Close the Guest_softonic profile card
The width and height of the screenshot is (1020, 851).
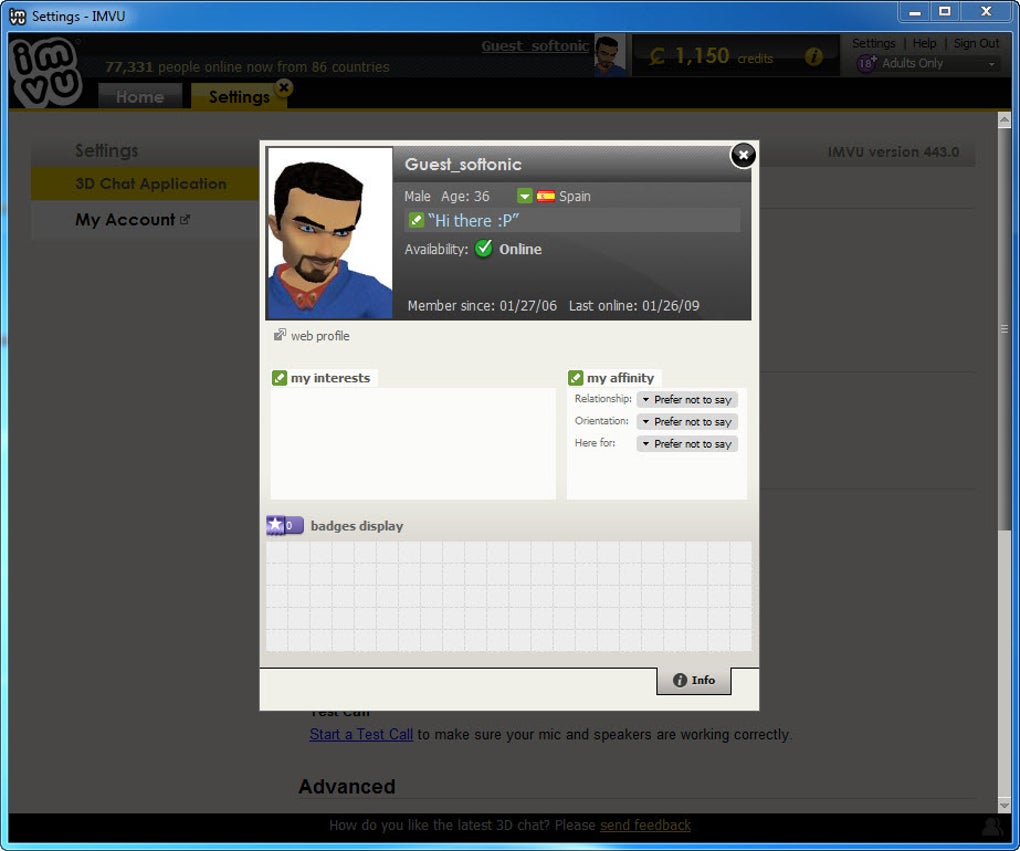coord(743,155)
